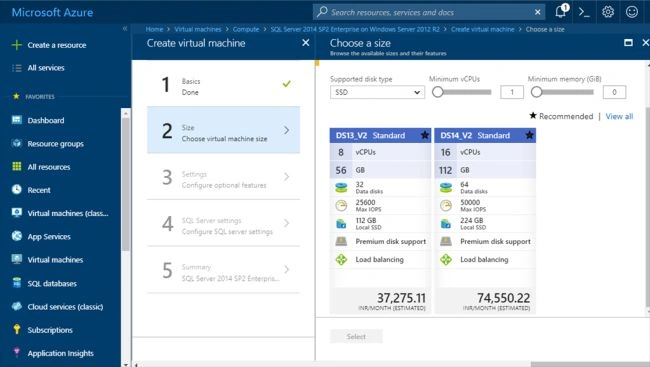Click the Dashboard icon in sidebar

click(17, 120)
